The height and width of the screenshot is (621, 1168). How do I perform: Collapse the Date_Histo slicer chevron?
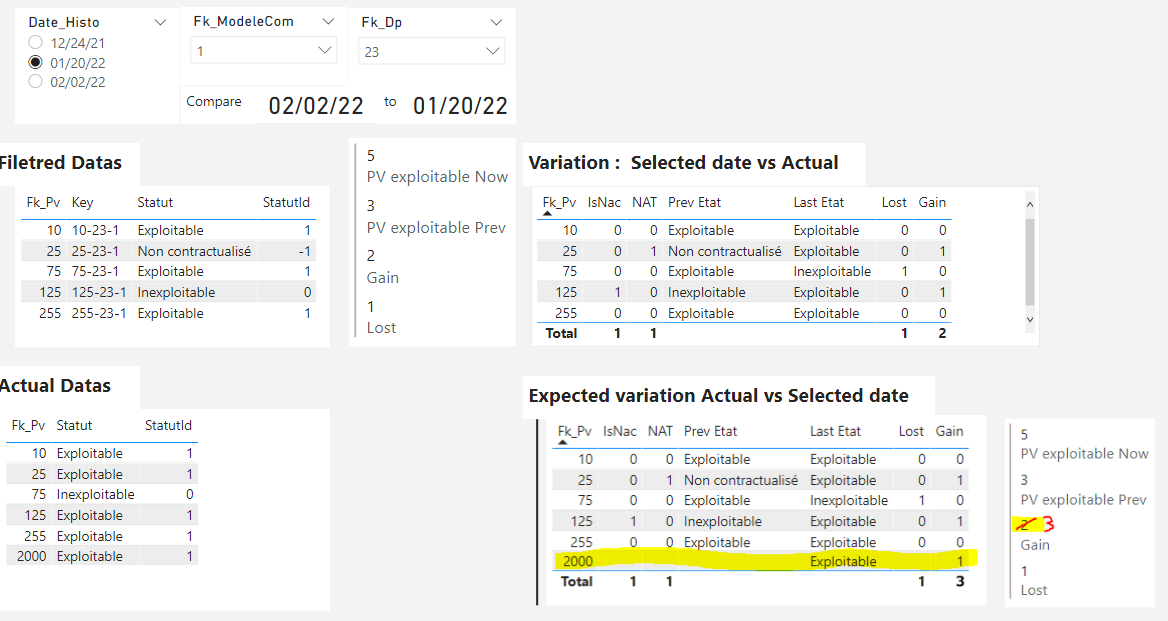[159, 22]
